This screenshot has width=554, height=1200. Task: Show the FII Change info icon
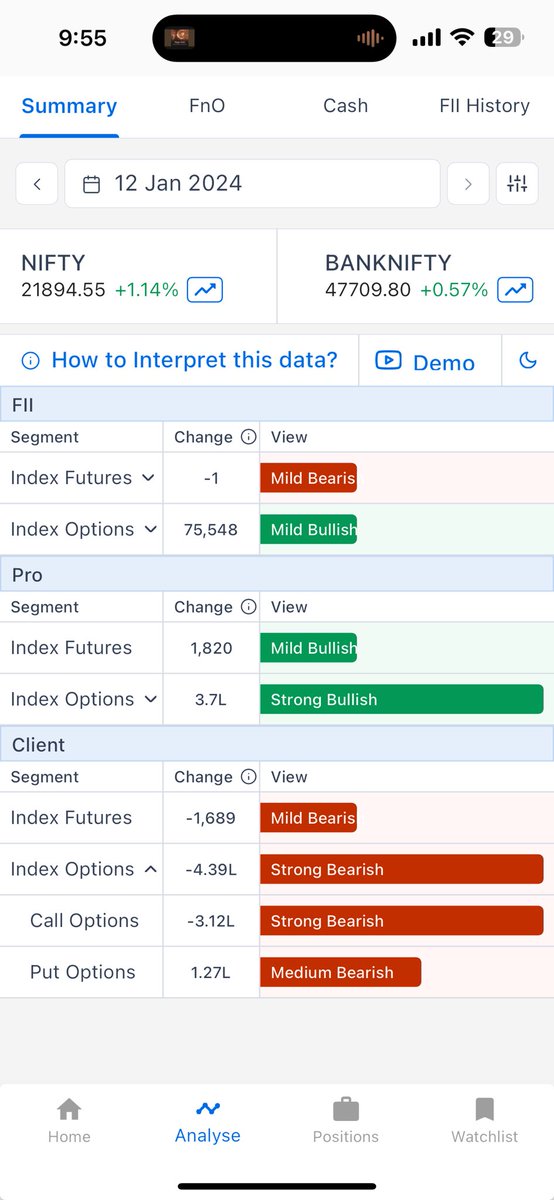coord(249,437)
